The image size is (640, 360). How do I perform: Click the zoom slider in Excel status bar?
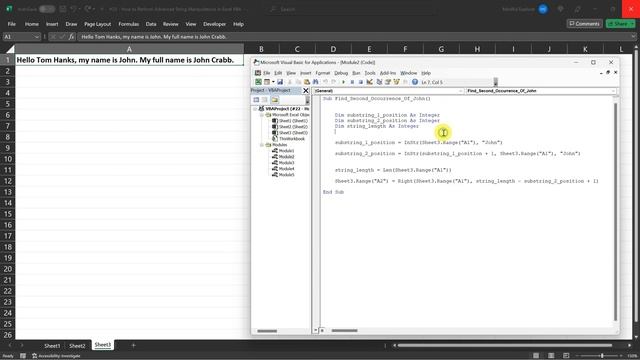pos(602,356)
